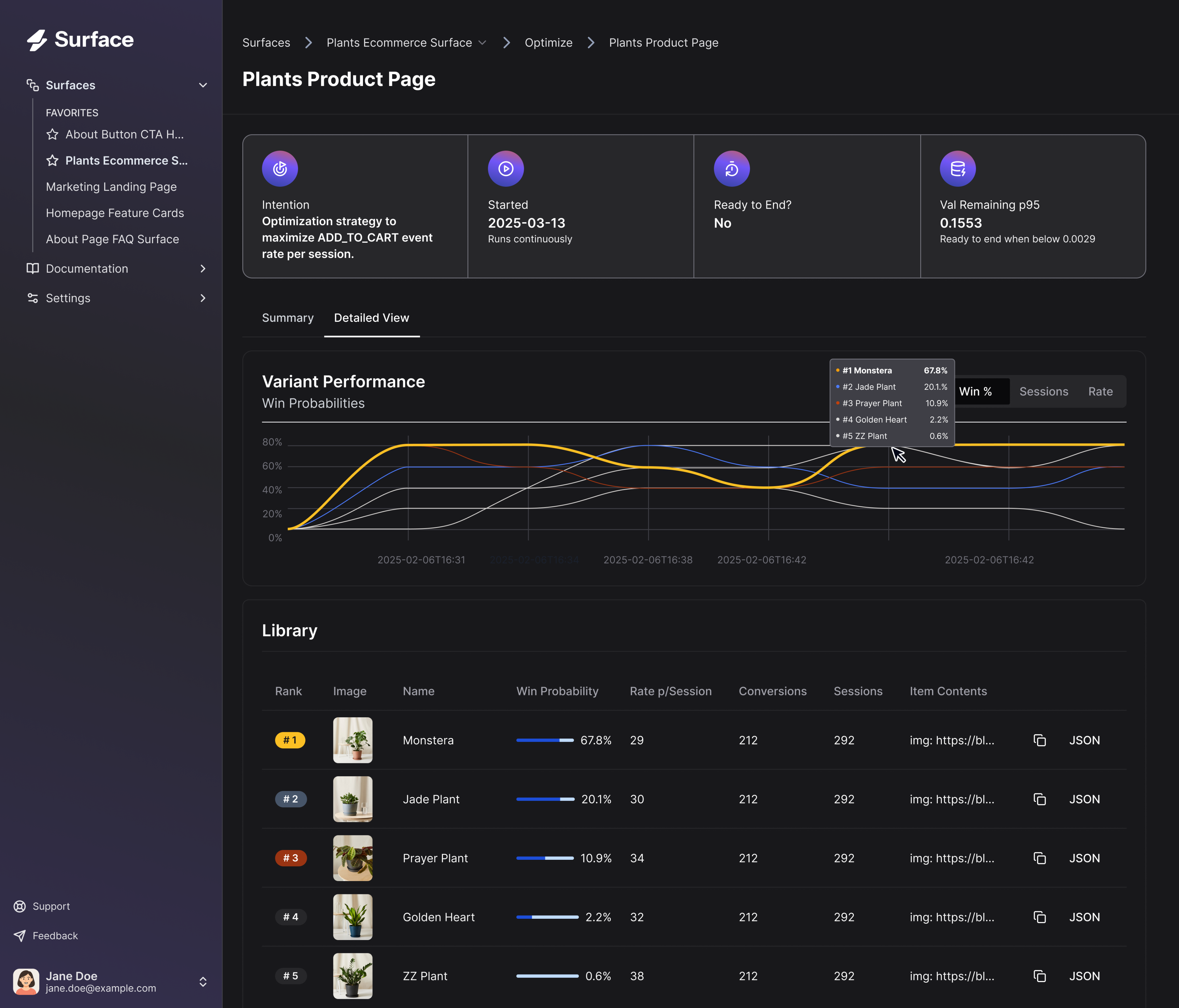
Task: Open Feedback via paper plane icon
Action: [20, 936]
